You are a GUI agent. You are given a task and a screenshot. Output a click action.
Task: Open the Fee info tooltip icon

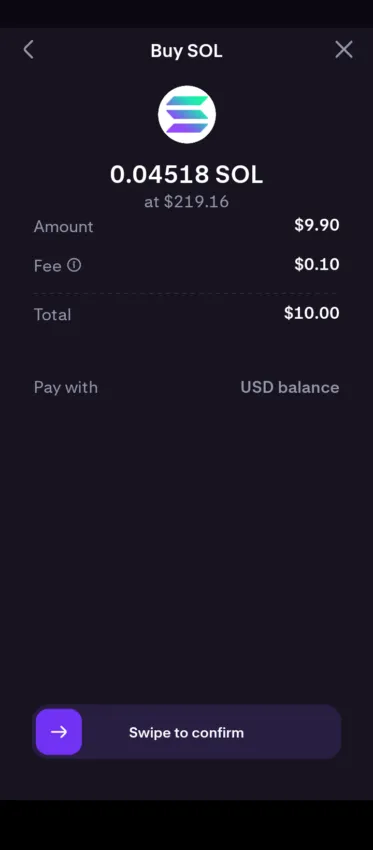(74, 265)
